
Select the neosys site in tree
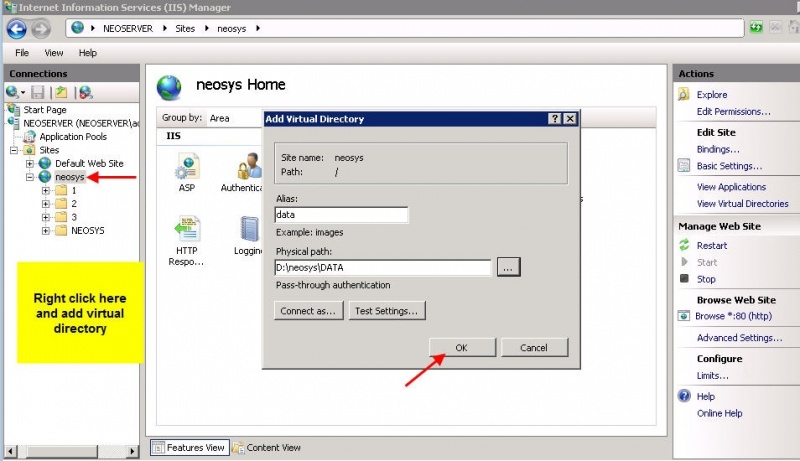[69, 177]
